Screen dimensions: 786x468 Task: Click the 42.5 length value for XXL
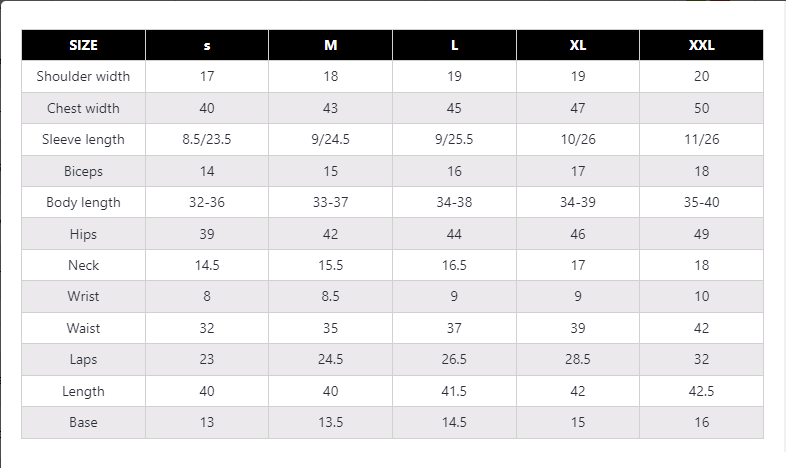[x=701, y=391]
